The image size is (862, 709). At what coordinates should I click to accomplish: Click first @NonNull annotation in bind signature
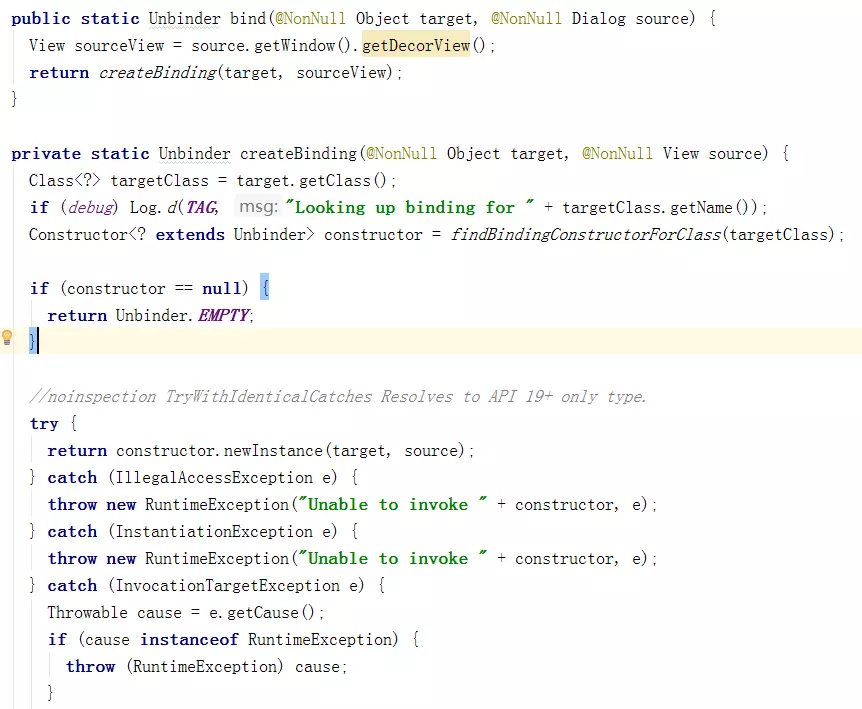pos(311,19)
